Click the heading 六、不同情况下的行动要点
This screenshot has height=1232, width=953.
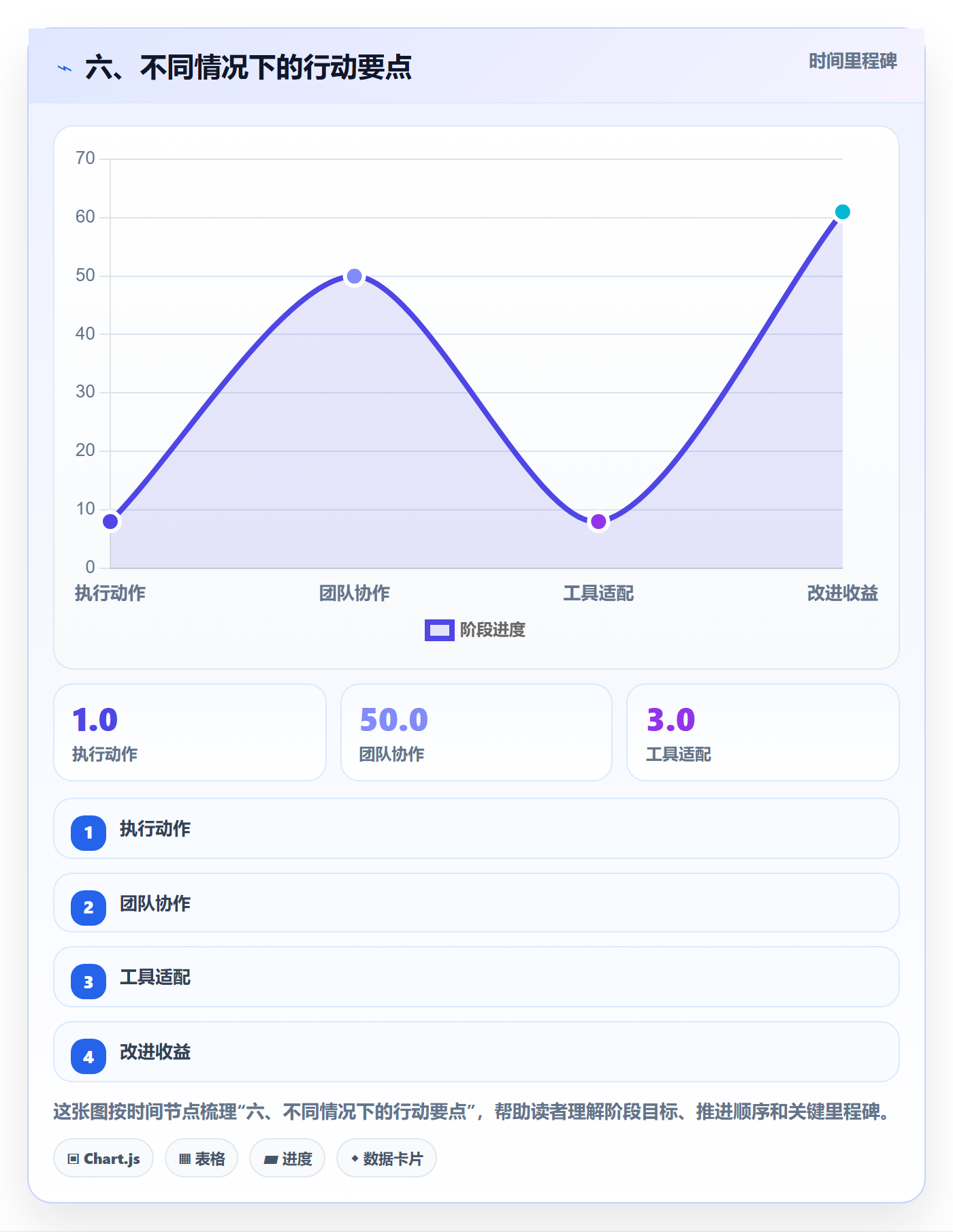pos(248,68)
